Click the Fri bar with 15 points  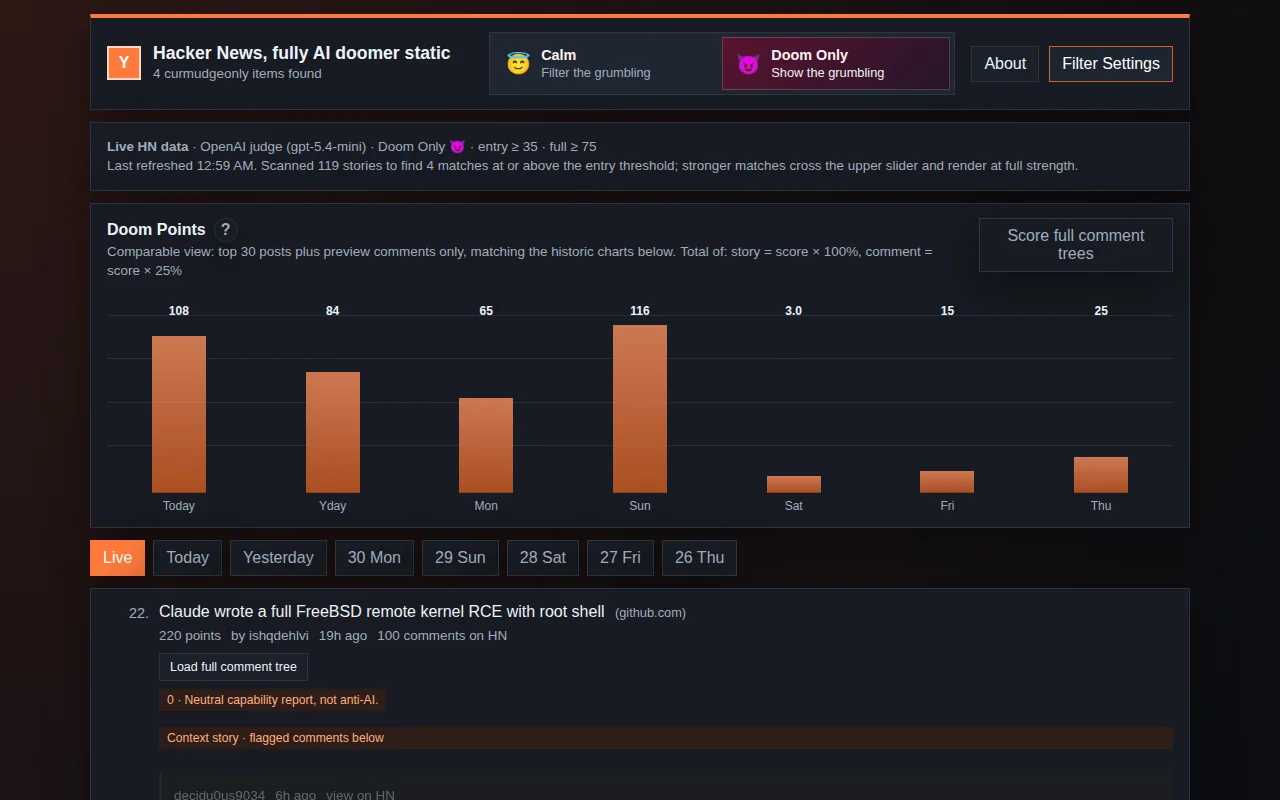pos(947,482)
